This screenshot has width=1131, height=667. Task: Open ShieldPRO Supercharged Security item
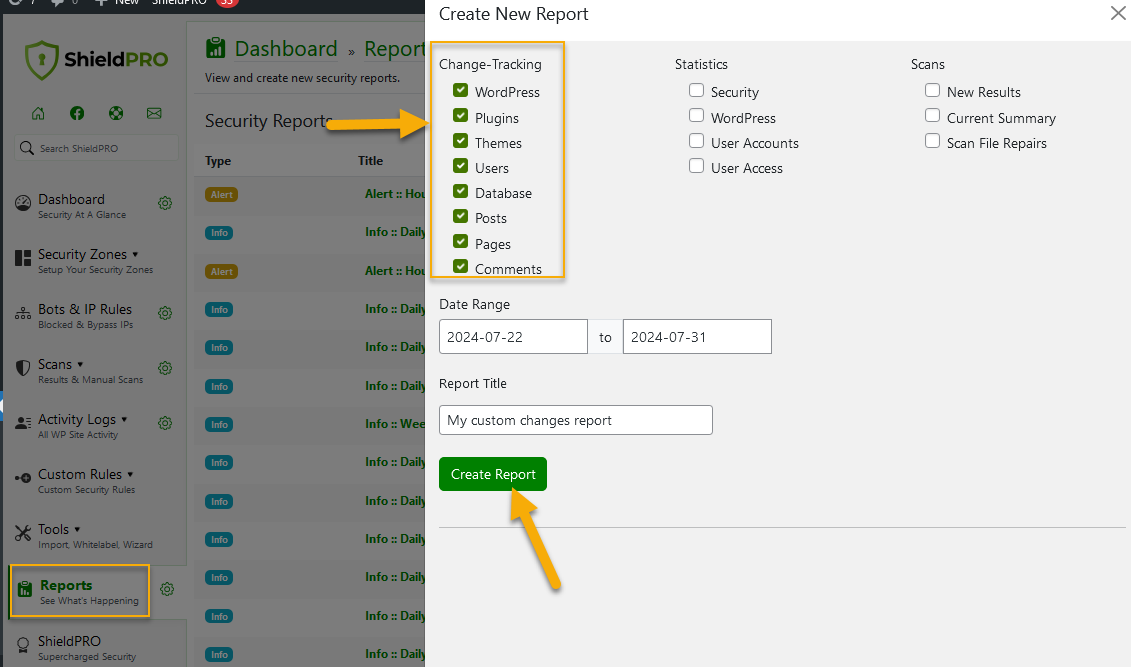click(x=87, y=648)
